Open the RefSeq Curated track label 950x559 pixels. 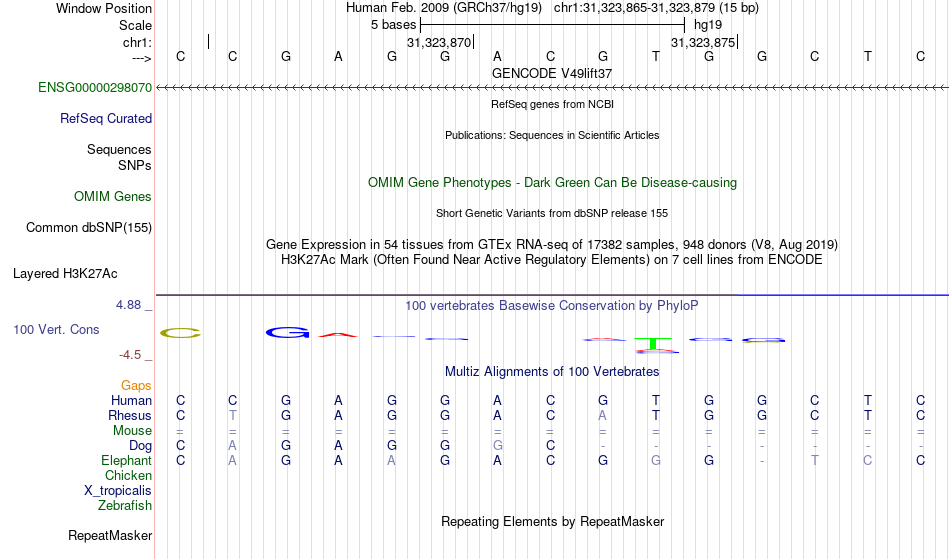click(x=106, y=118)
